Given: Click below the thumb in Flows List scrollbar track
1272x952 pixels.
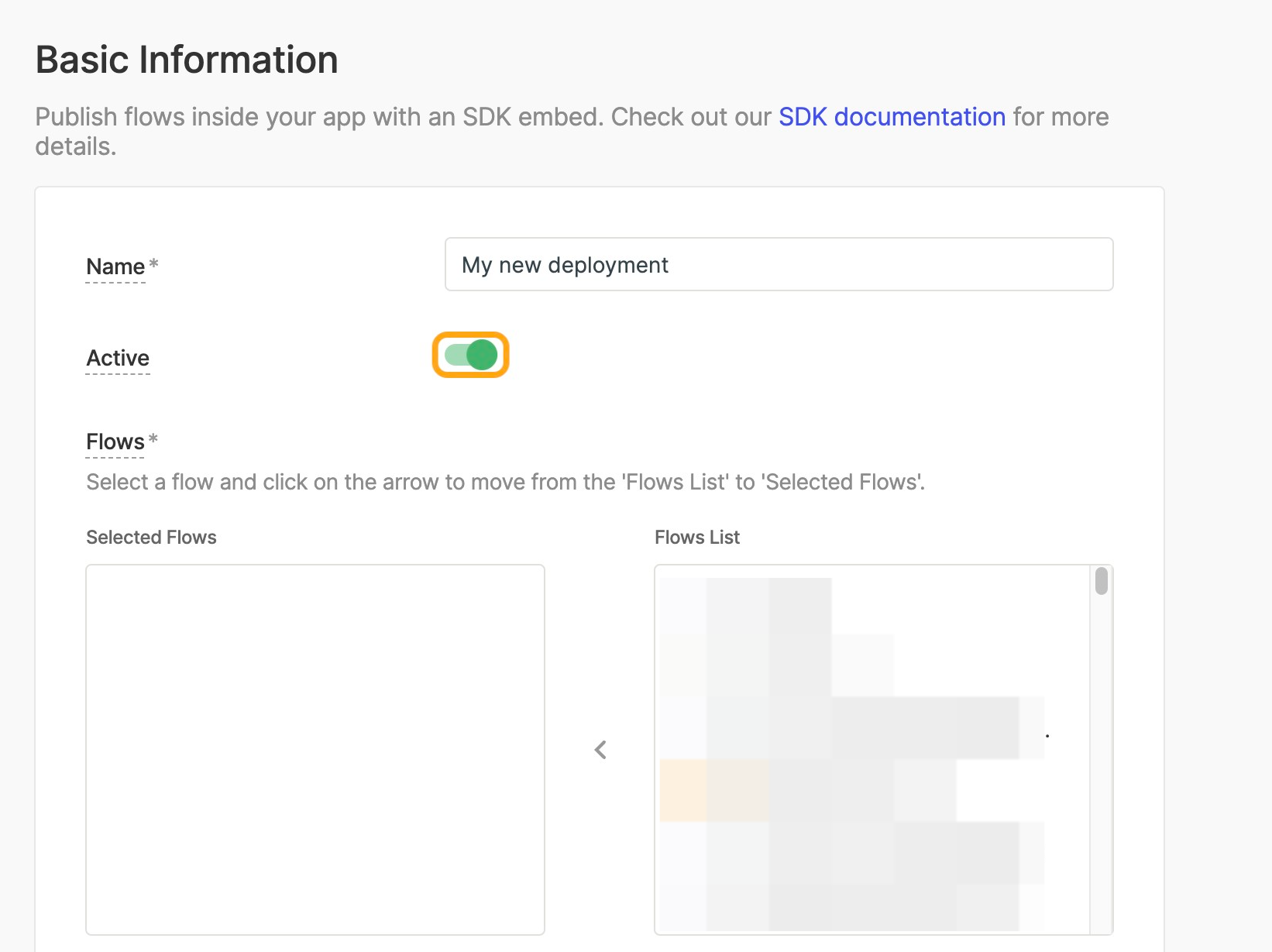Looking at the screenshot, I should 1101,775.
